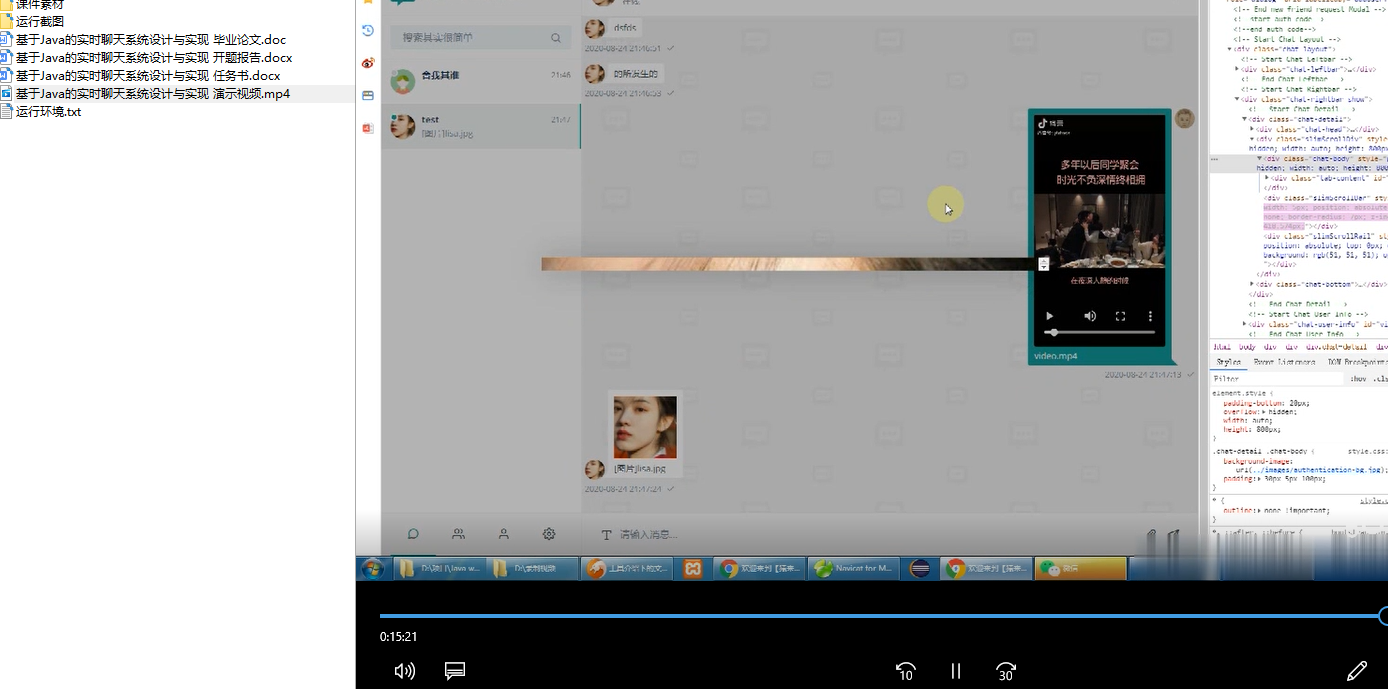Click the styles Filter input in DevTools

(x=1275, y=379)
